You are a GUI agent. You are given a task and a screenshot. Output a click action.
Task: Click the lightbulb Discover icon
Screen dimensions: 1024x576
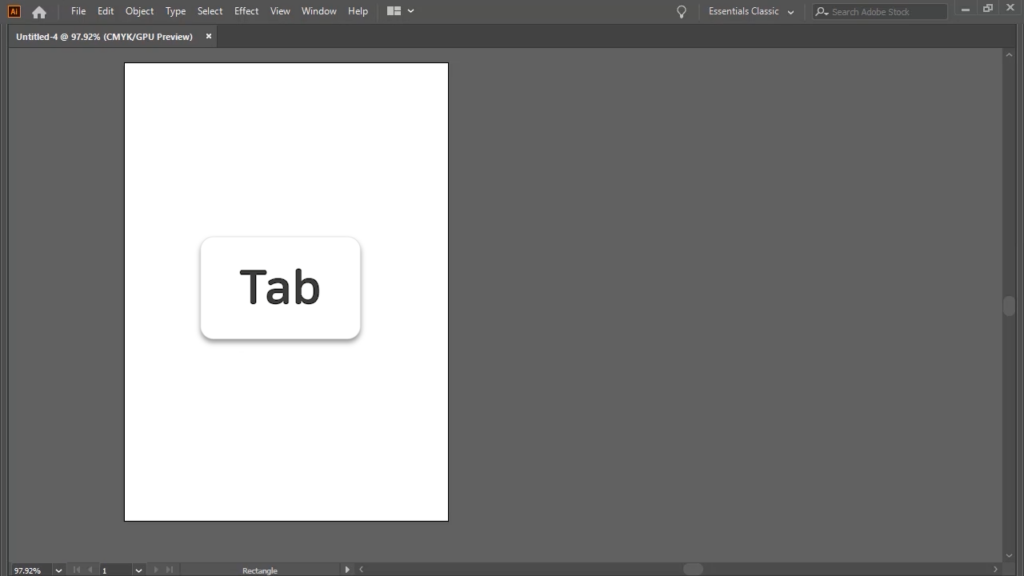[x=682, y=12]
